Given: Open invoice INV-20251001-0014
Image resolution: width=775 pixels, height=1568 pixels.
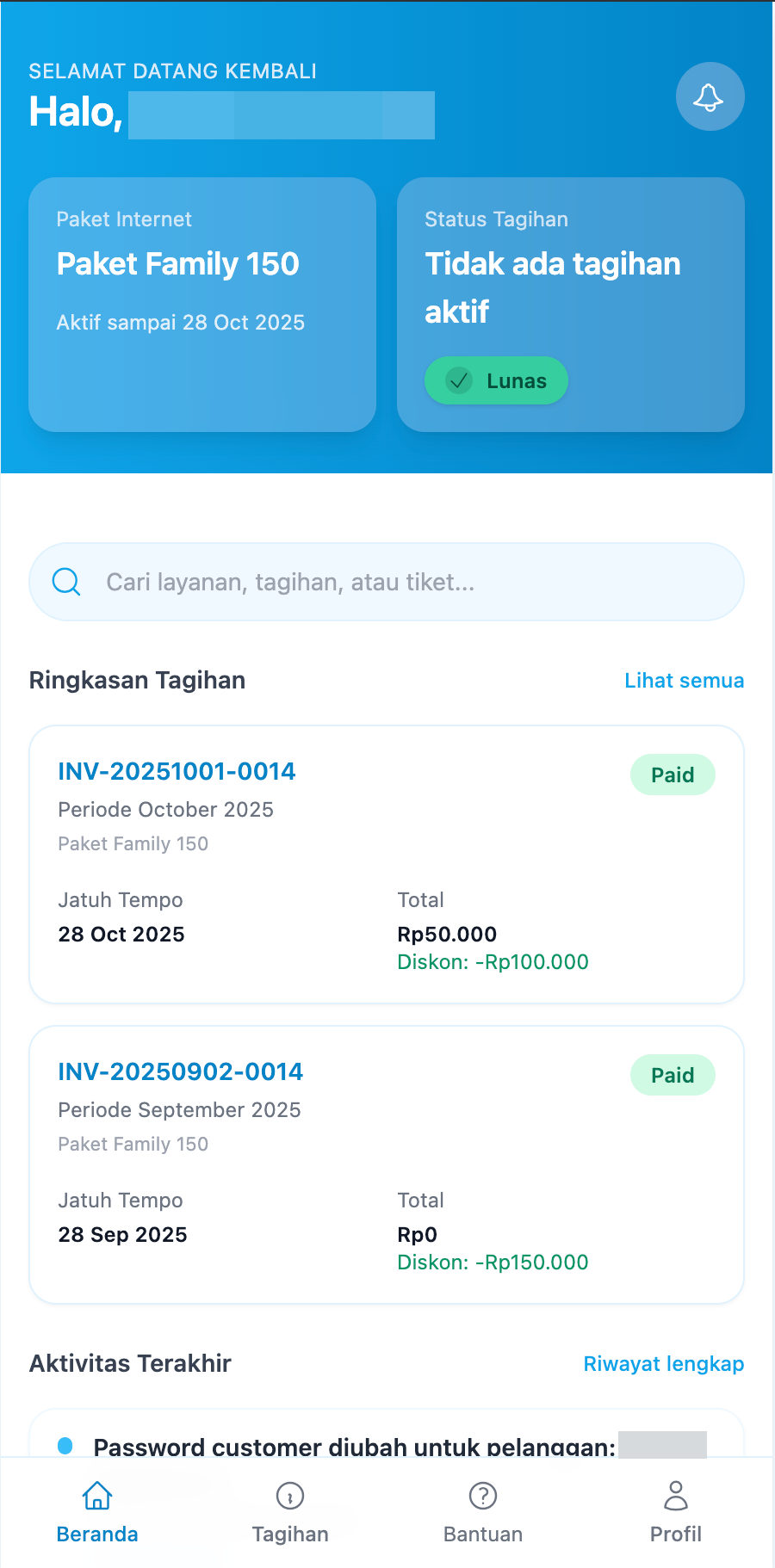Looking at the screenshot, I should point(177,771).
